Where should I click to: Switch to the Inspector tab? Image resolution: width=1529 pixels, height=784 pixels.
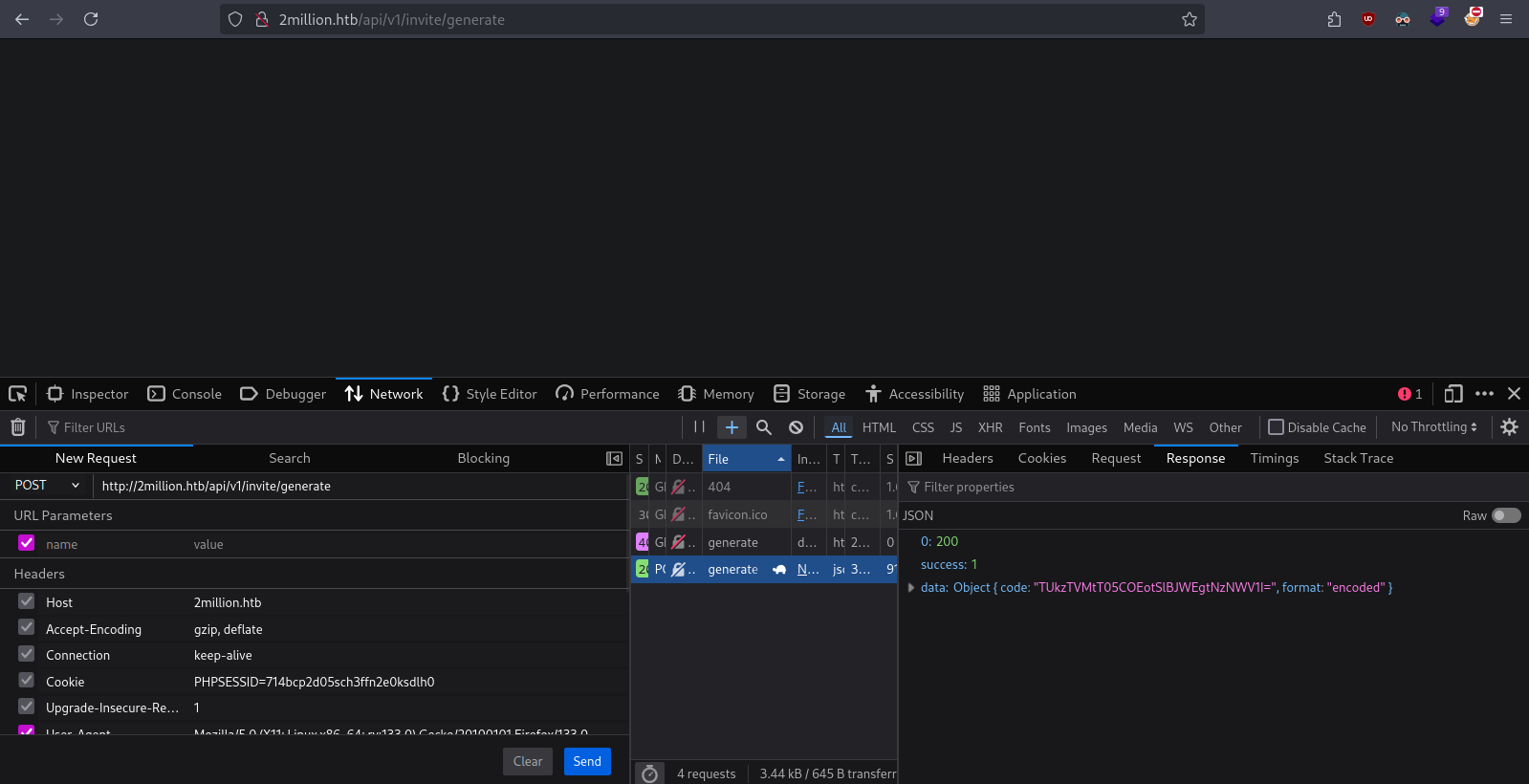pos(88,394)
